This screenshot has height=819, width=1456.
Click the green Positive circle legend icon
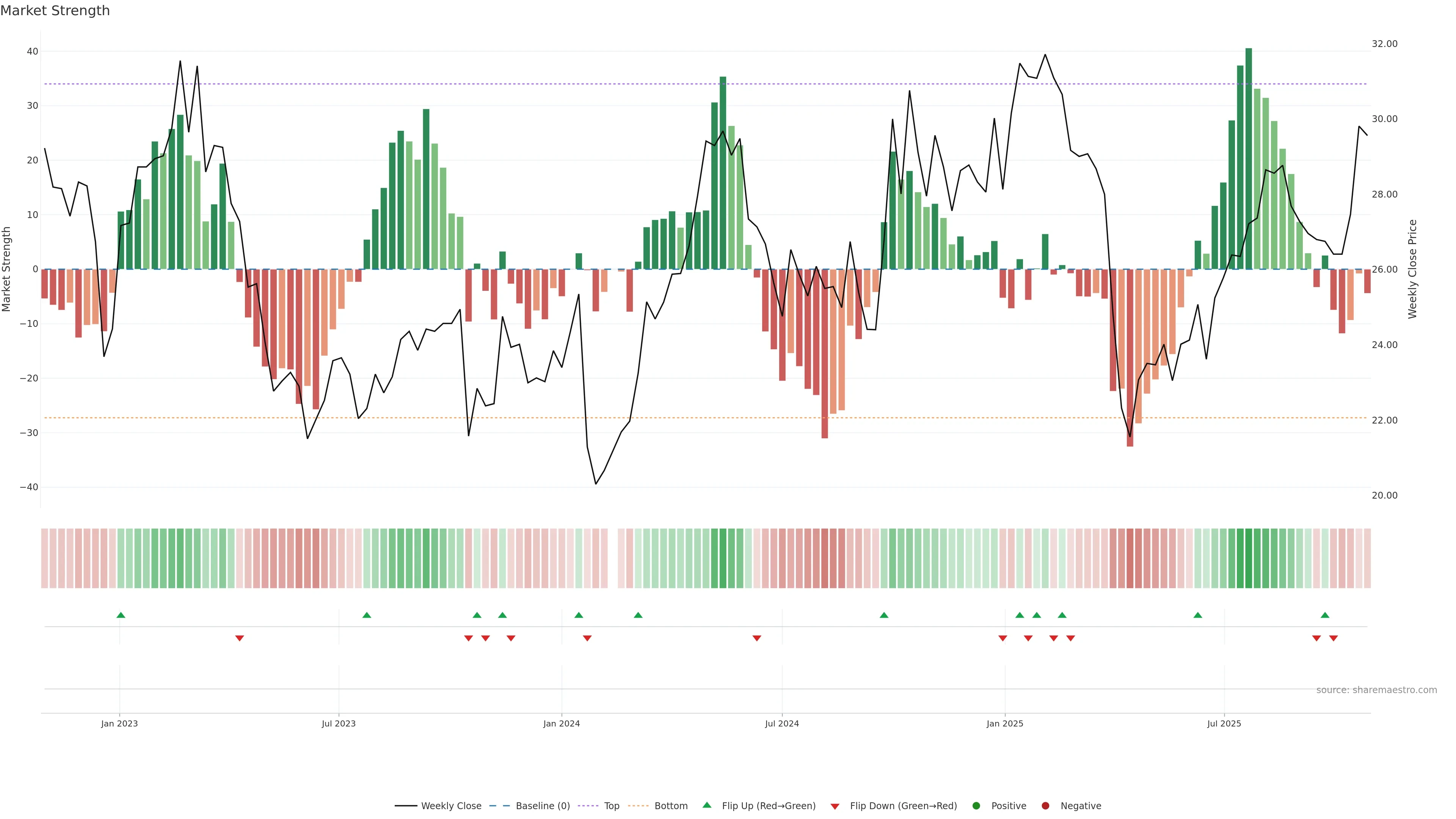976,805
